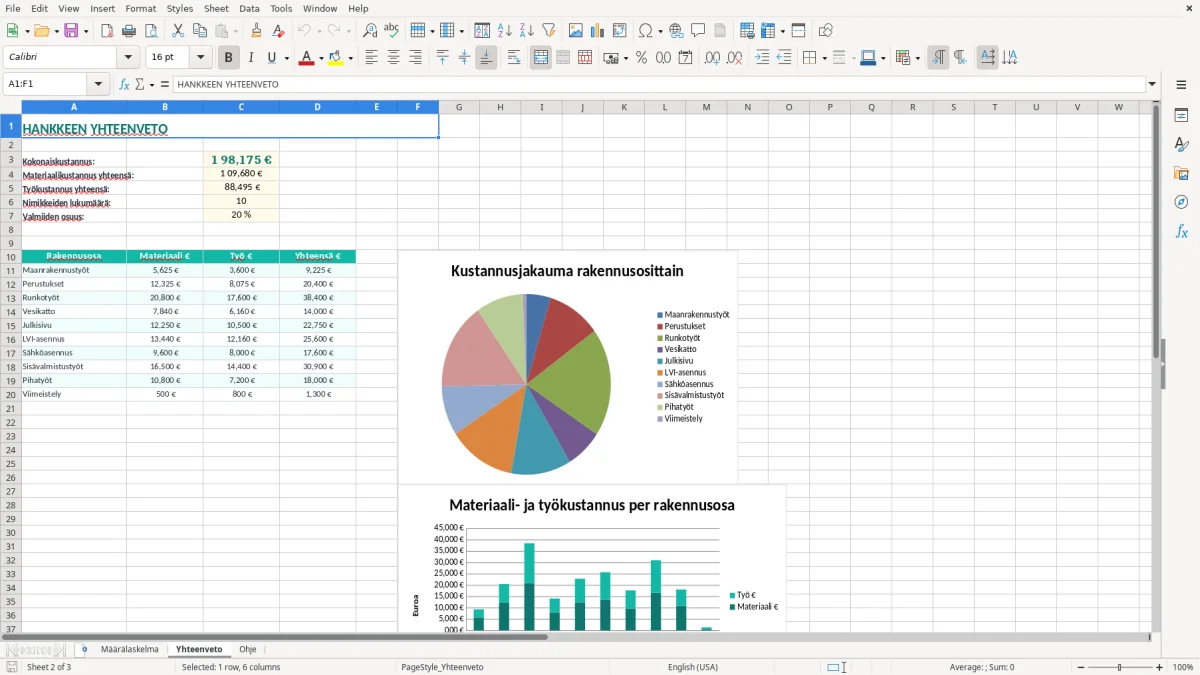Toggle Align Left

[x=372, y=58]
